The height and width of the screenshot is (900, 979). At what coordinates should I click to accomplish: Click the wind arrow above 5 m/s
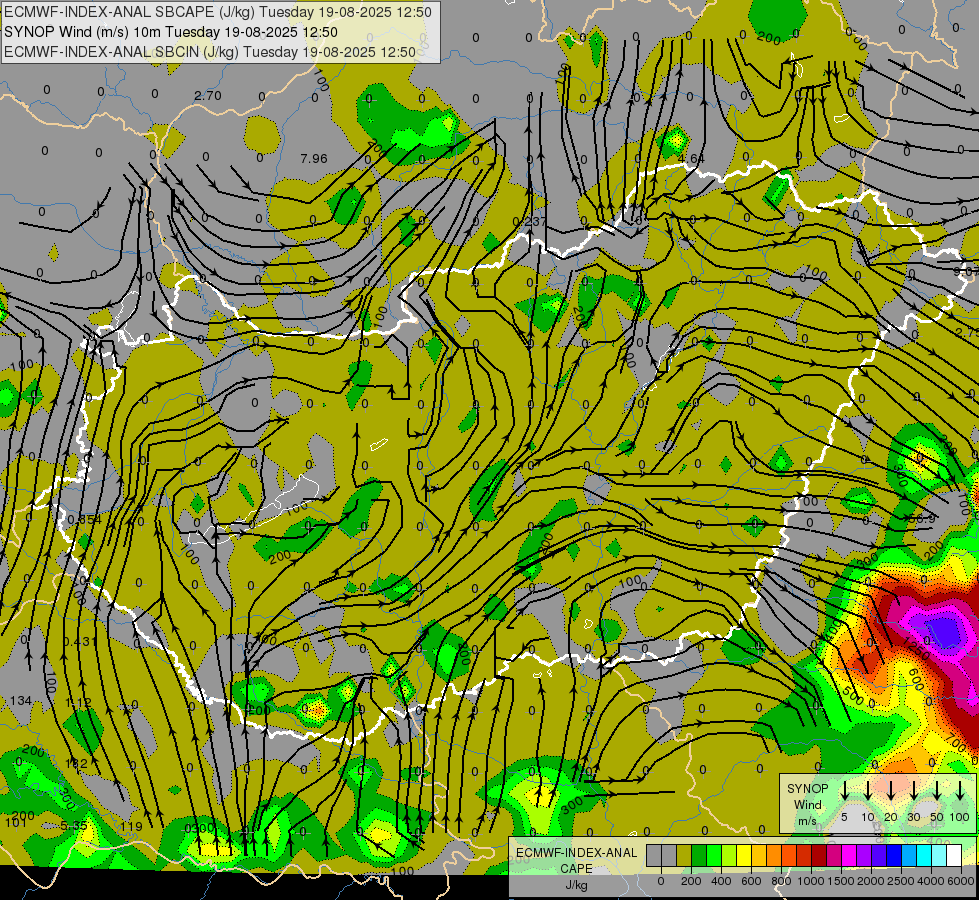(x=844, y=790)
